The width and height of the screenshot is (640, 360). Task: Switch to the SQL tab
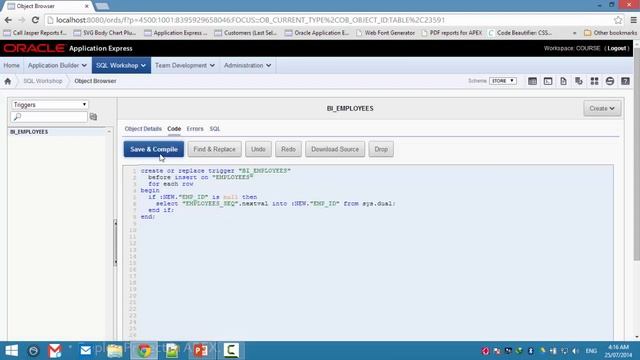click(215, 129)
